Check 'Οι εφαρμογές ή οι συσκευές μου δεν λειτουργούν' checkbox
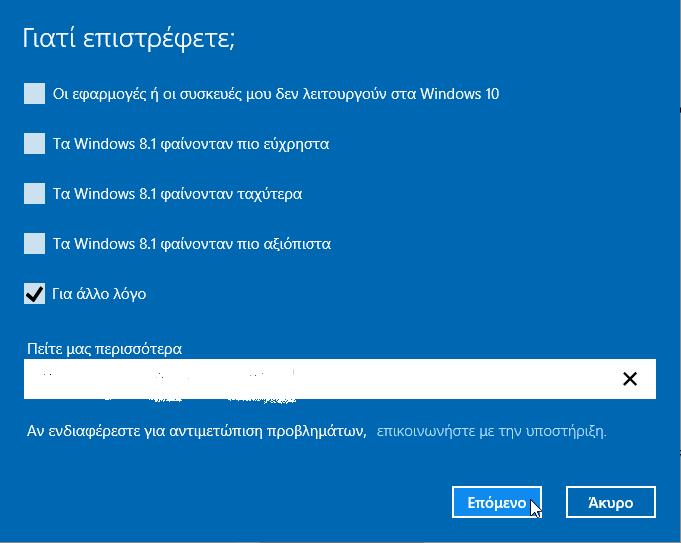The image size is (681, 543). click(35, 94)
